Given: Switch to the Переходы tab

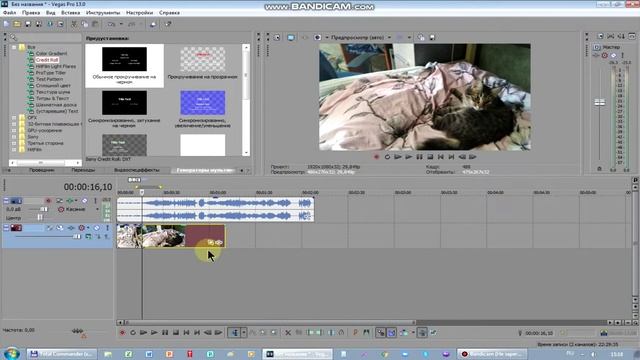Looking at the screenshot, I should point(83,170).
